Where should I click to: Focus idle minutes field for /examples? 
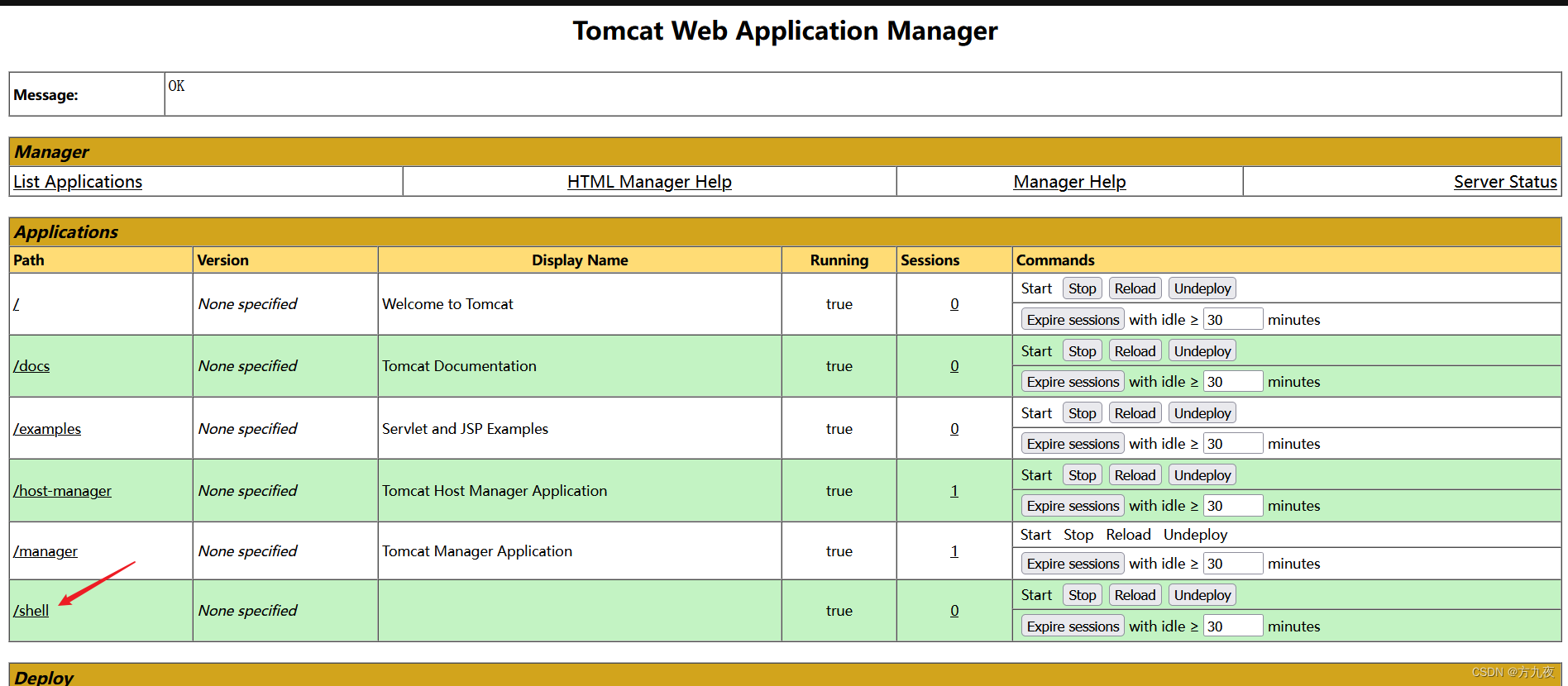pos(1233,444)
